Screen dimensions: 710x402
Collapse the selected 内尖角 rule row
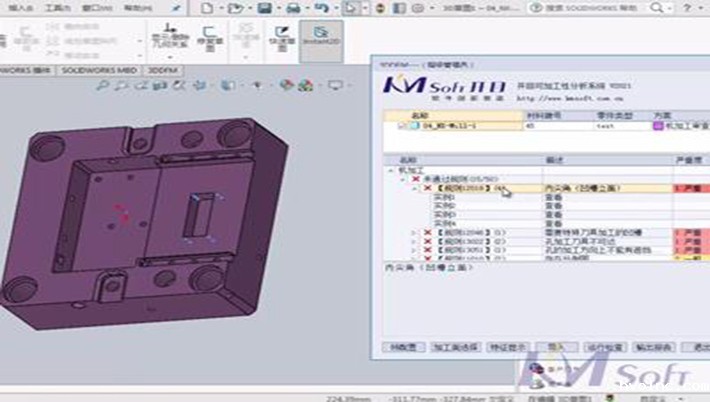[415, 188]
